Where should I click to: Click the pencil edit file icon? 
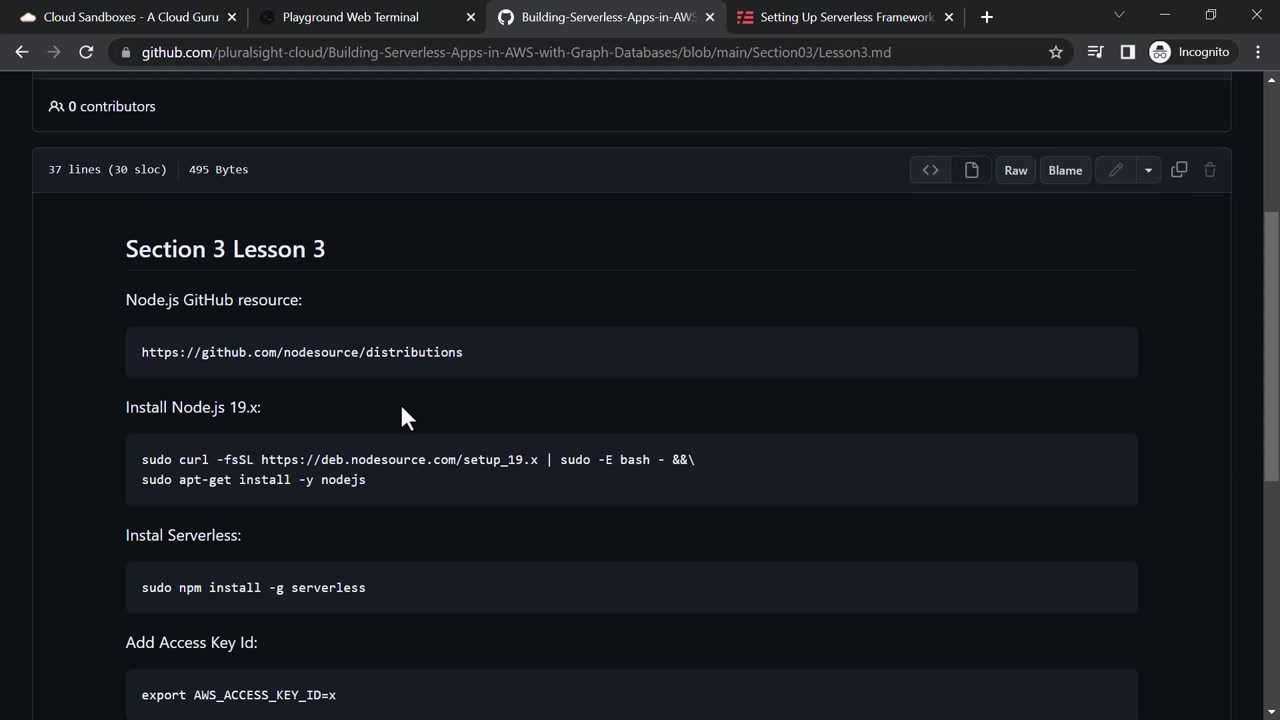pos(1115,170)
